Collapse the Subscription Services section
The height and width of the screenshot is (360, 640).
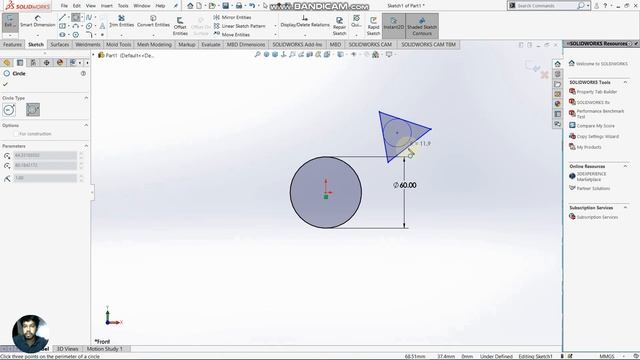pos(625,208)
